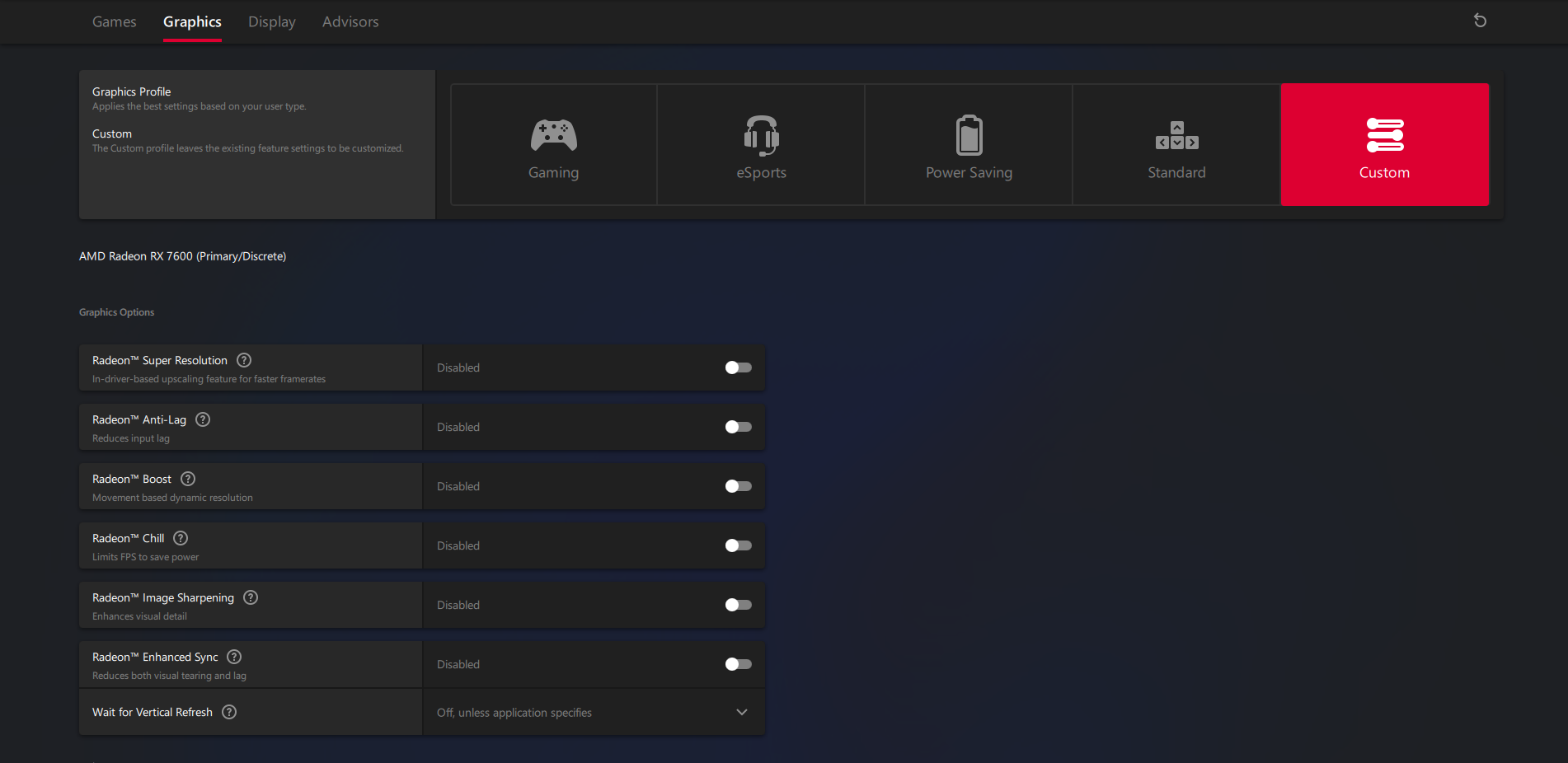
Task: Choose the eSports headset icon
Action: [762, 135]
